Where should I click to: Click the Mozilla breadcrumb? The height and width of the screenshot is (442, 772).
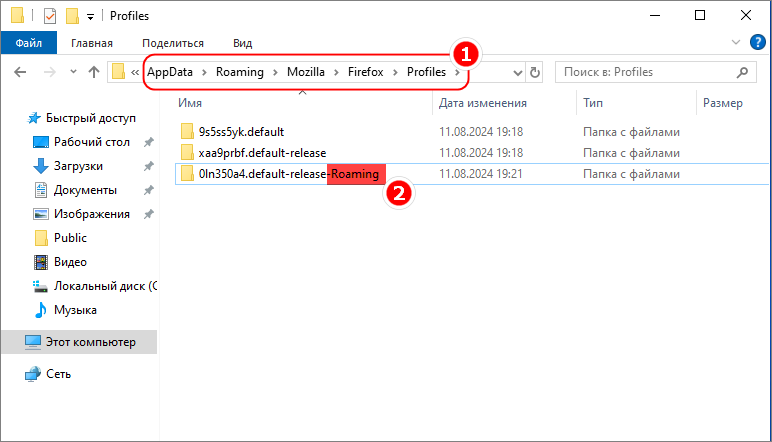(x=306, y=72)
